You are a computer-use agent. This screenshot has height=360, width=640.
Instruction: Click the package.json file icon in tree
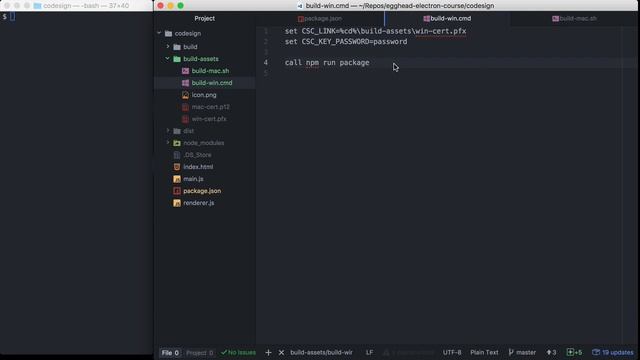pyautogui.click(x=177, y=191)
